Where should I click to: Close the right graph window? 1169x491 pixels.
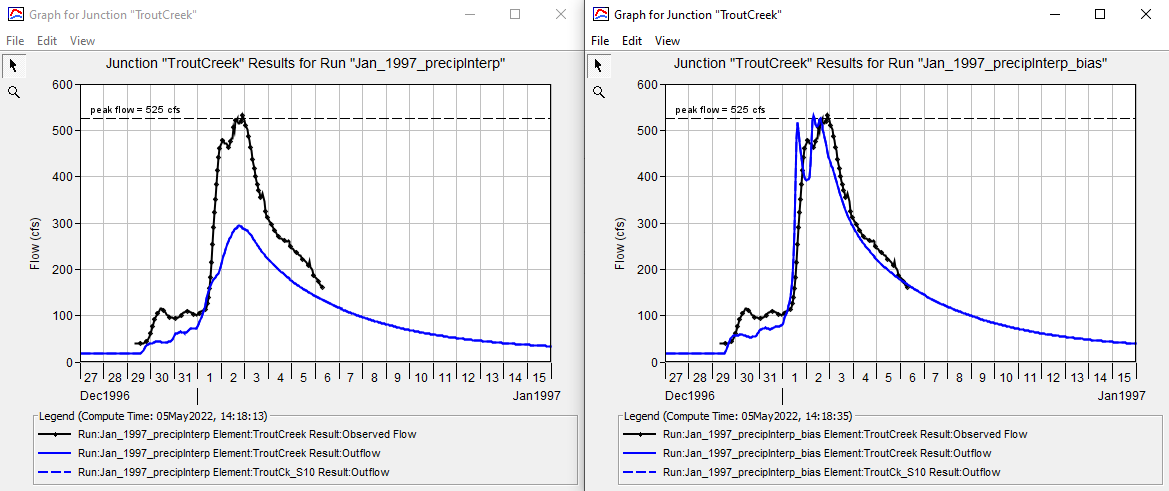[1145, 14]
